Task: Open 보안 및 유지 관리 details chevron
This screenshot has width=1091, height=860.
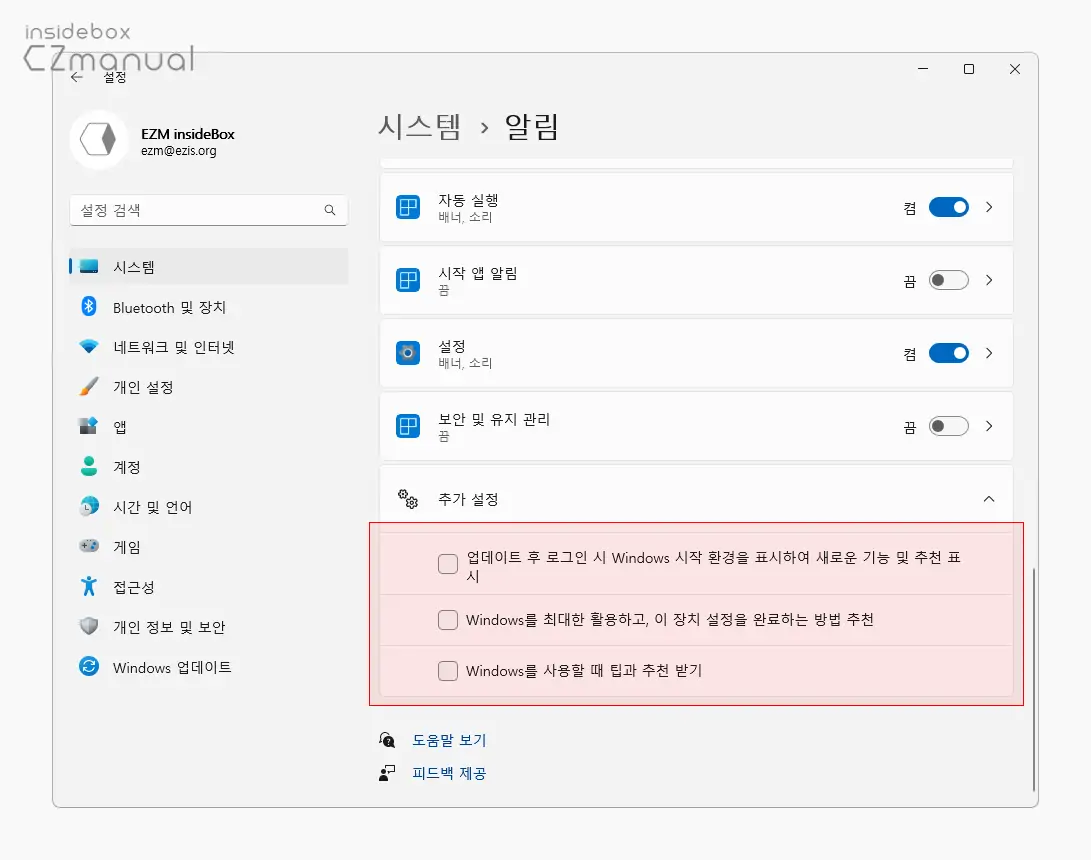Action: [988, 426]
